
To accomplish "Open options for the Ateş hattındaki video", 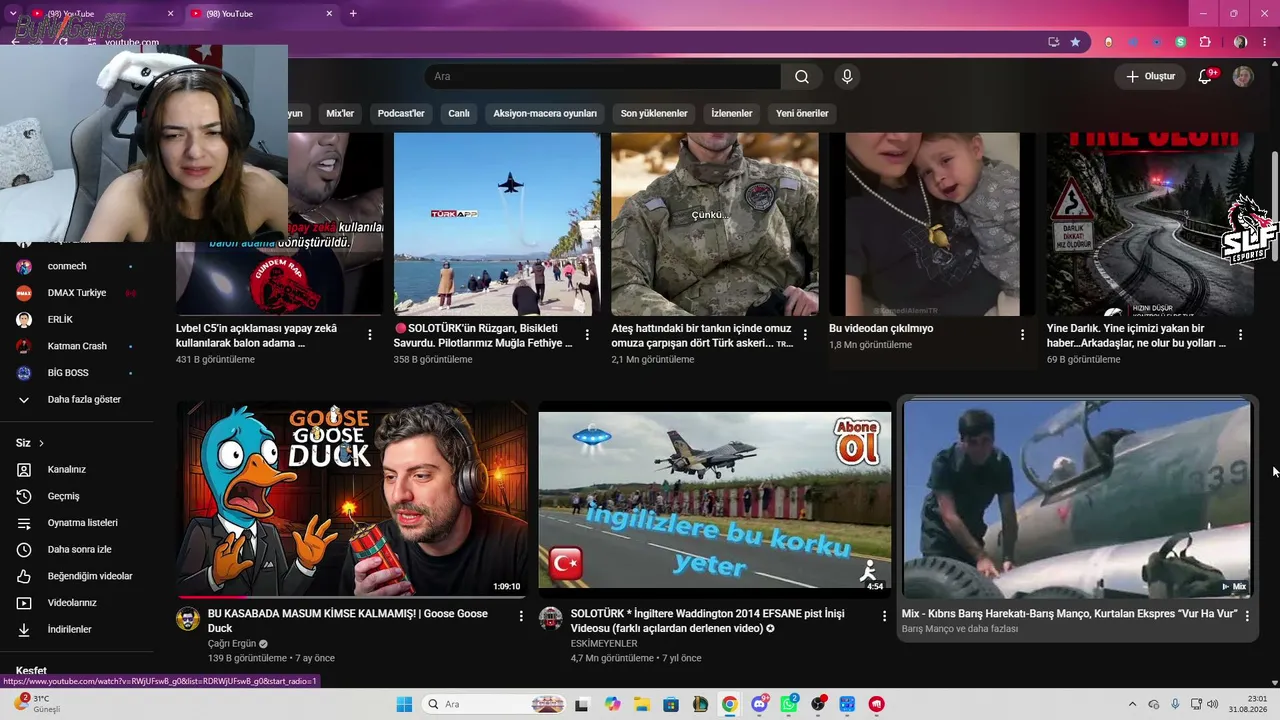I will (805, 335).
